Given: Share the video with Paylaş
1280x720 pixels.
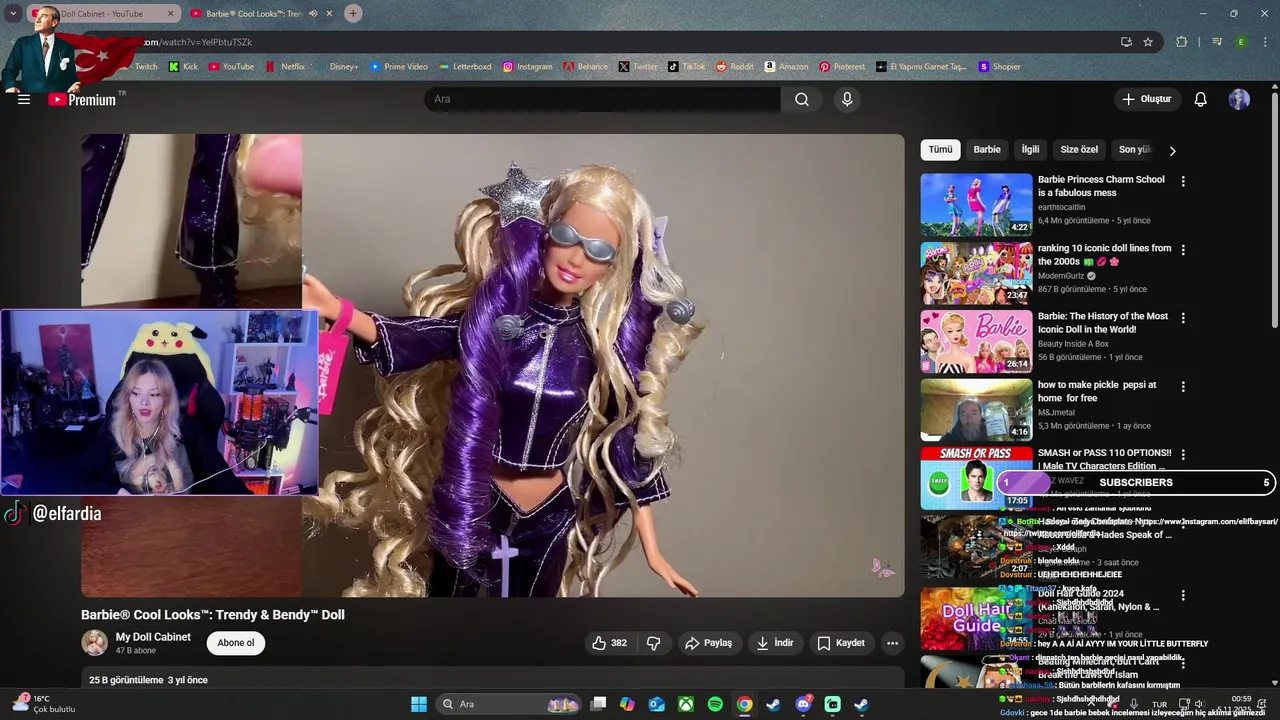Looking at the screenshot, I should (708, 643).
